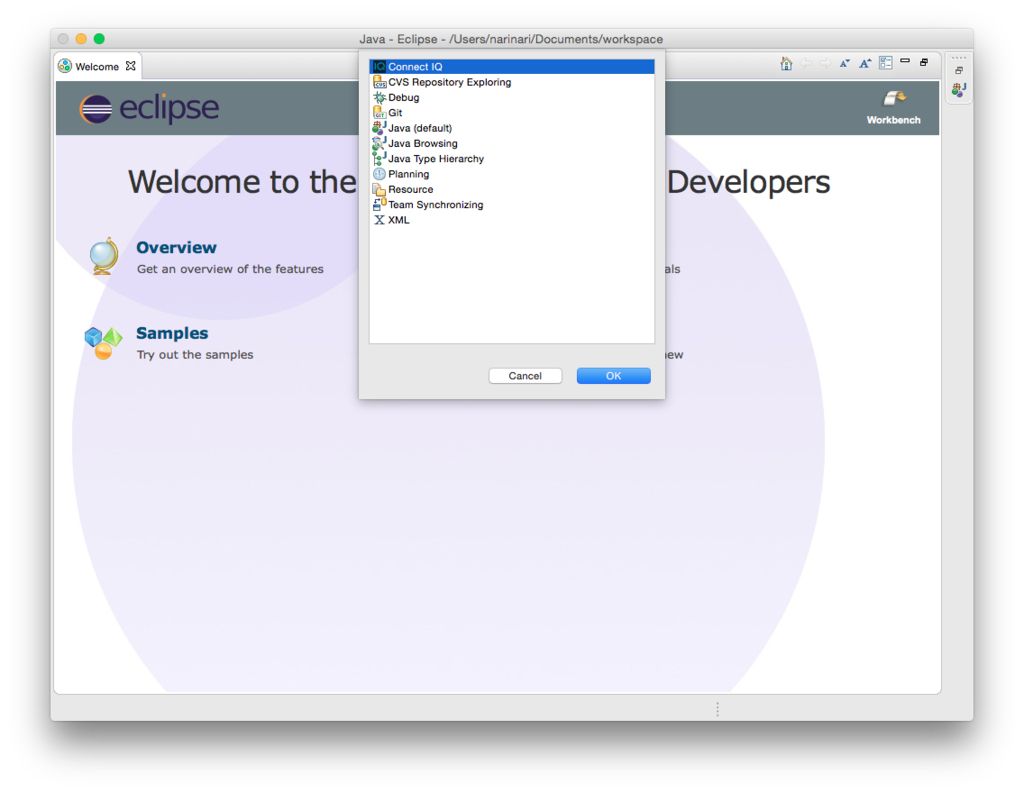Open the Samples link

172,333
